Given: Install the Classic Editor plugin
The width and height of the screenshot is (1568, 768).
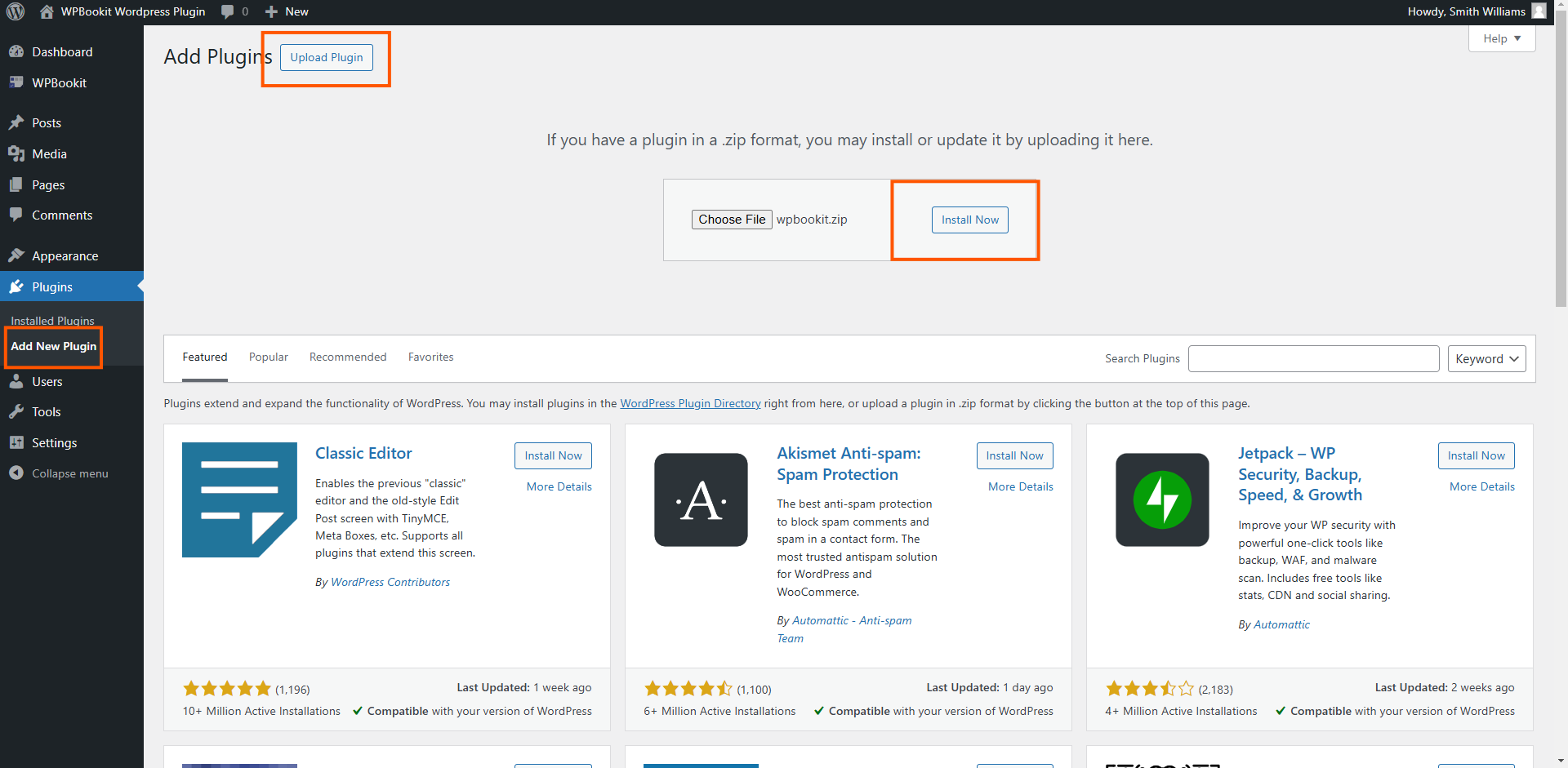Looking at the screenshot, I should 553,455.
